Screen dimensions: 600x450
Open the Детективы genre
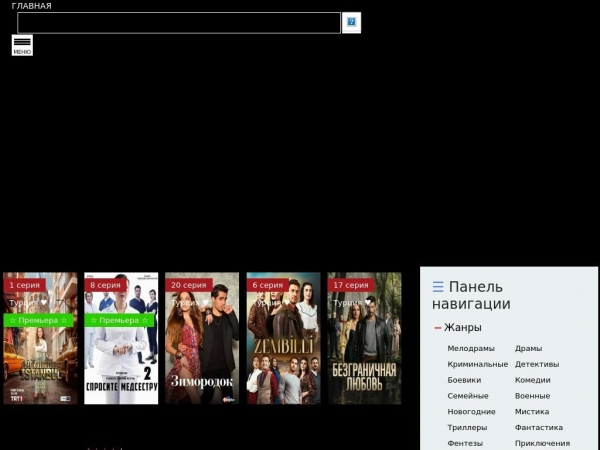pos(537,364)
